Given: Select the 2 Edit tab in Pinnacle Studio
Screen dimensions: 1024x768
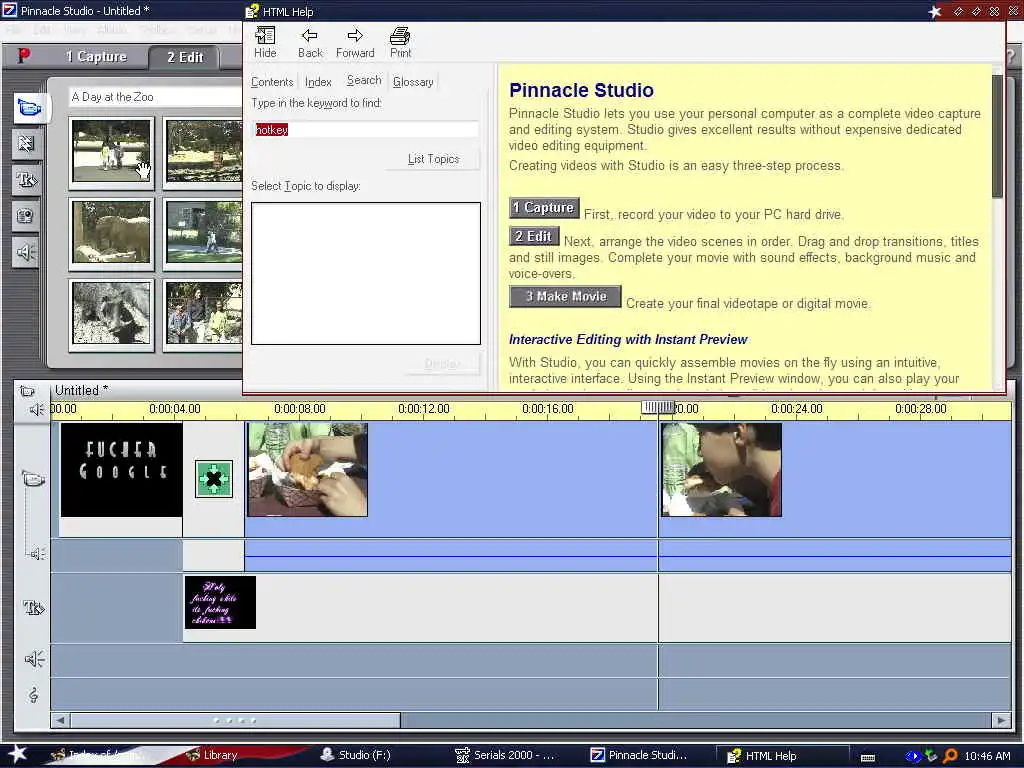Looking at the screenshot, I should pos(185,57).
